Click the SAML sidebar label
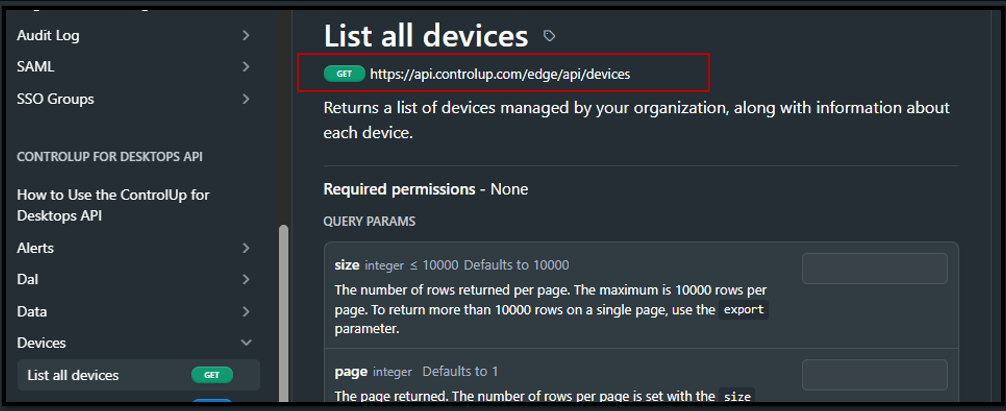This screenshot has width=1006, height=411. 35,67
